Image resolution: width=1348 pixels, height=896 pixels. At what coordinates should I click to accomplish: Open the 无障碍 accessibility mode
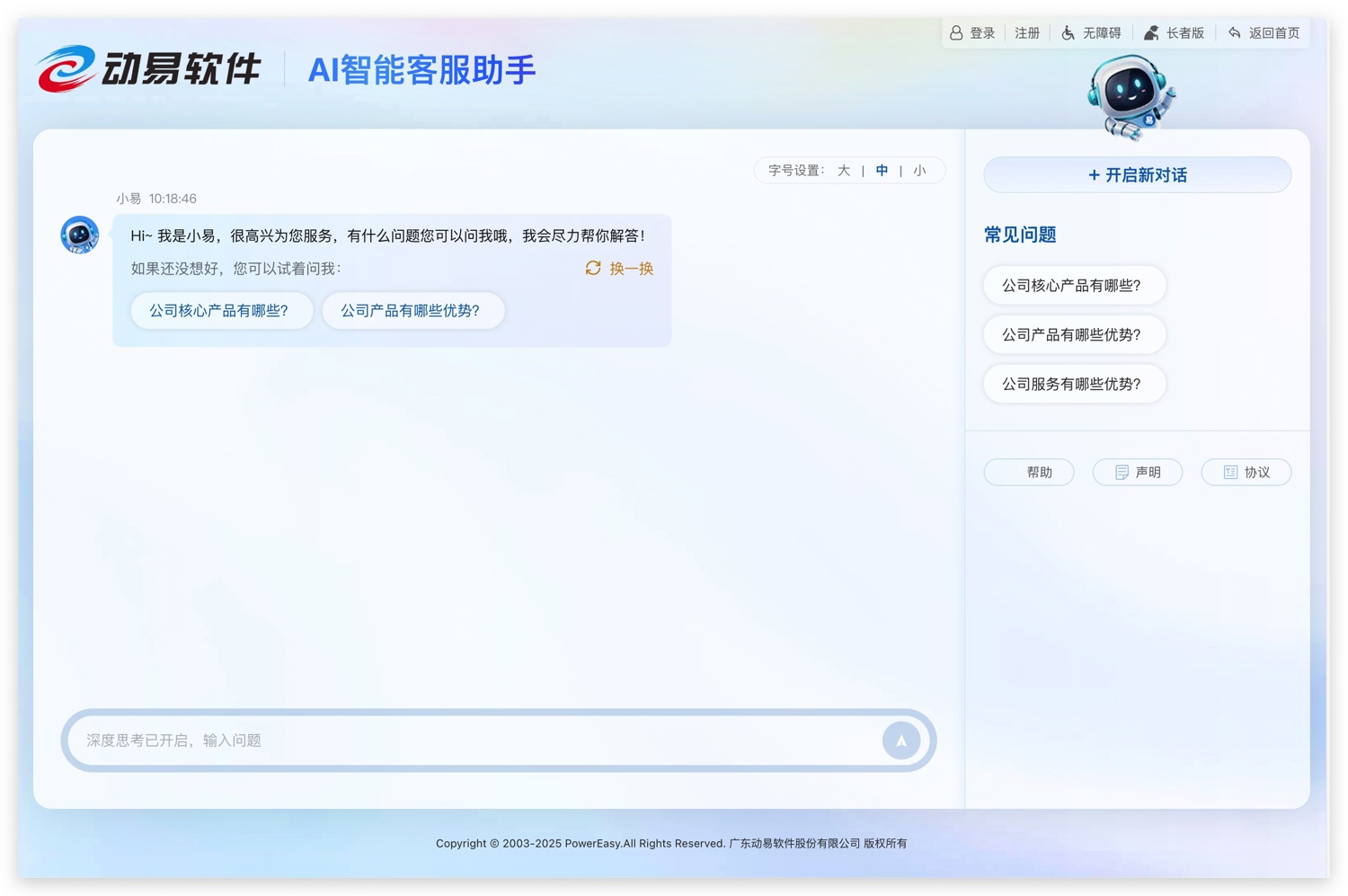click(x=1092, y=33)
